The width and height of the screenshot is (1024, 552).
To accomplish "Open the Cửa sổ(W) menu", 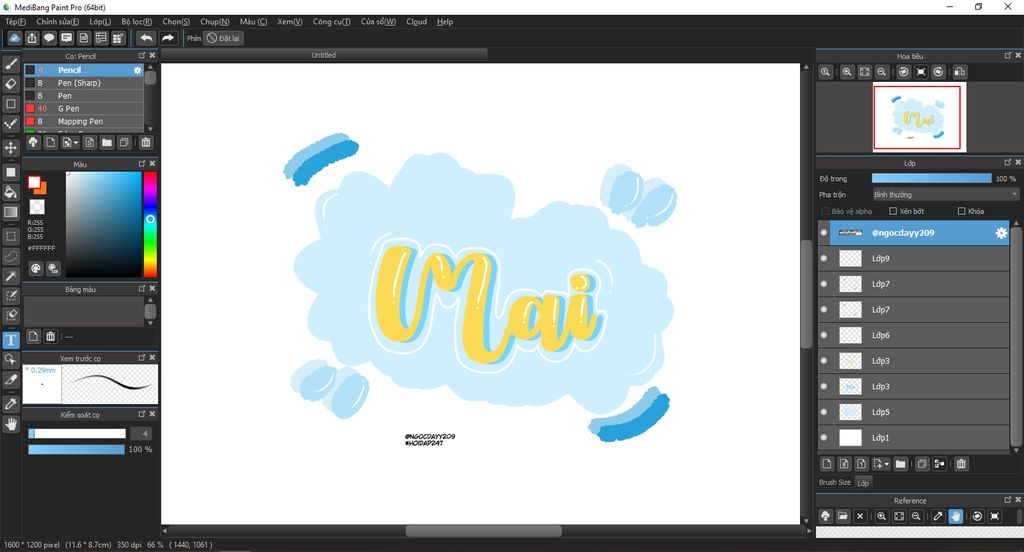I will click(378, 22).
